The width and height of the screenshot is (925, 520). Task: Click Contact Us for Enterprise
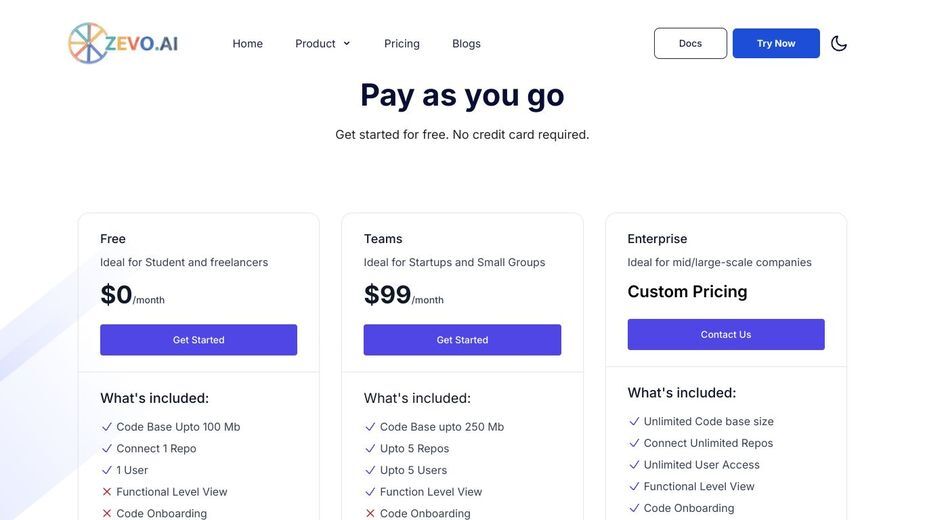coord(726,334)
